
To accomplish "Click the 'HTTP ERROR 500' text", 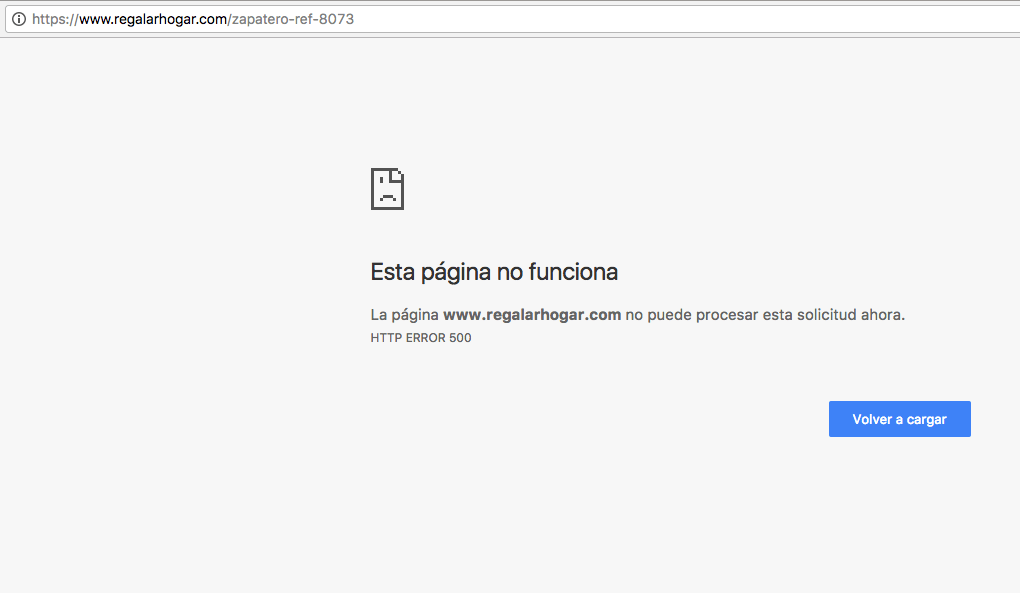I will (421, 337).
